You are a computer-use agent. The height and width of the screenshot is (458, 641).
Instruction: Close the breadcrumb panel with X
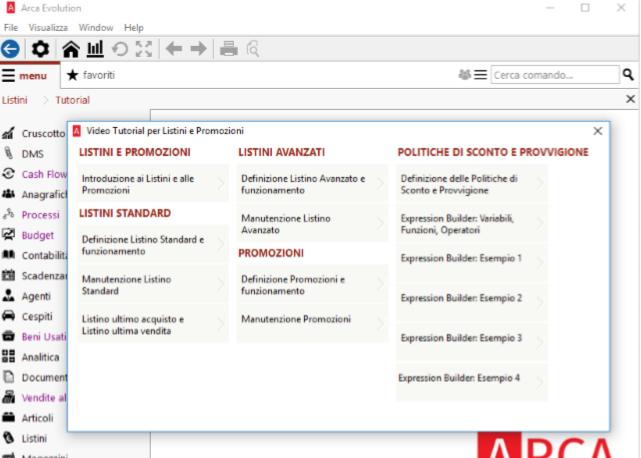click(x=630, y=99)
